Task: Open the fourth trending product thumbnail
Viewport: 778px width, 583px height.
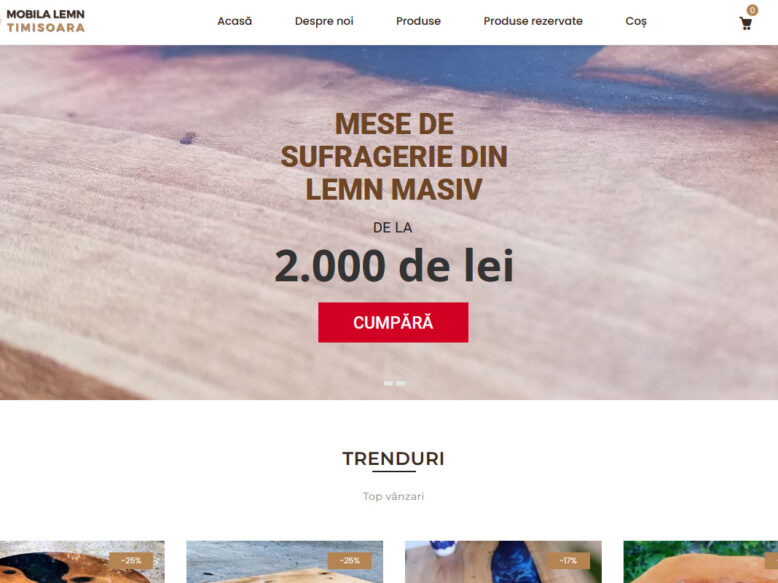Action: pos(701,562)
